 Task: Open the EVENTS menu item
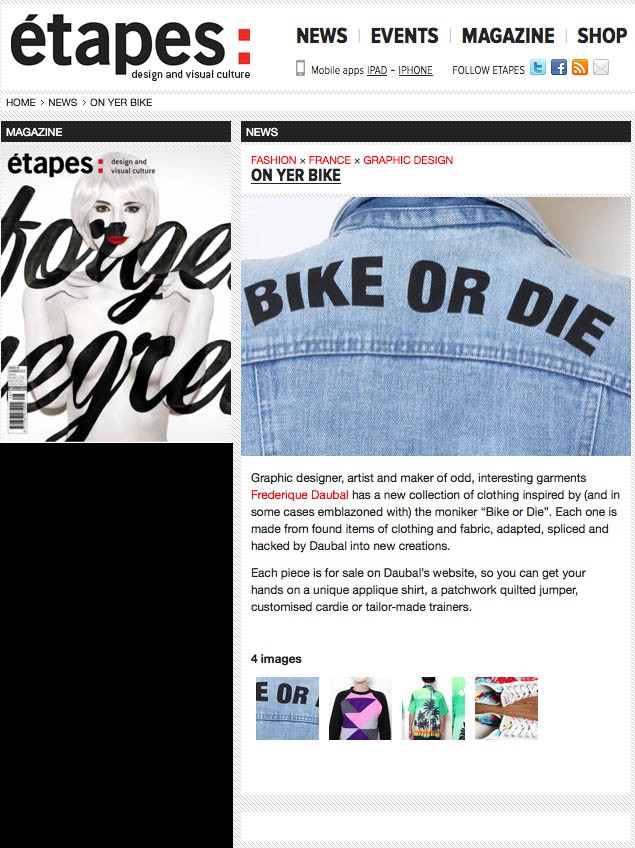(405, 36)
